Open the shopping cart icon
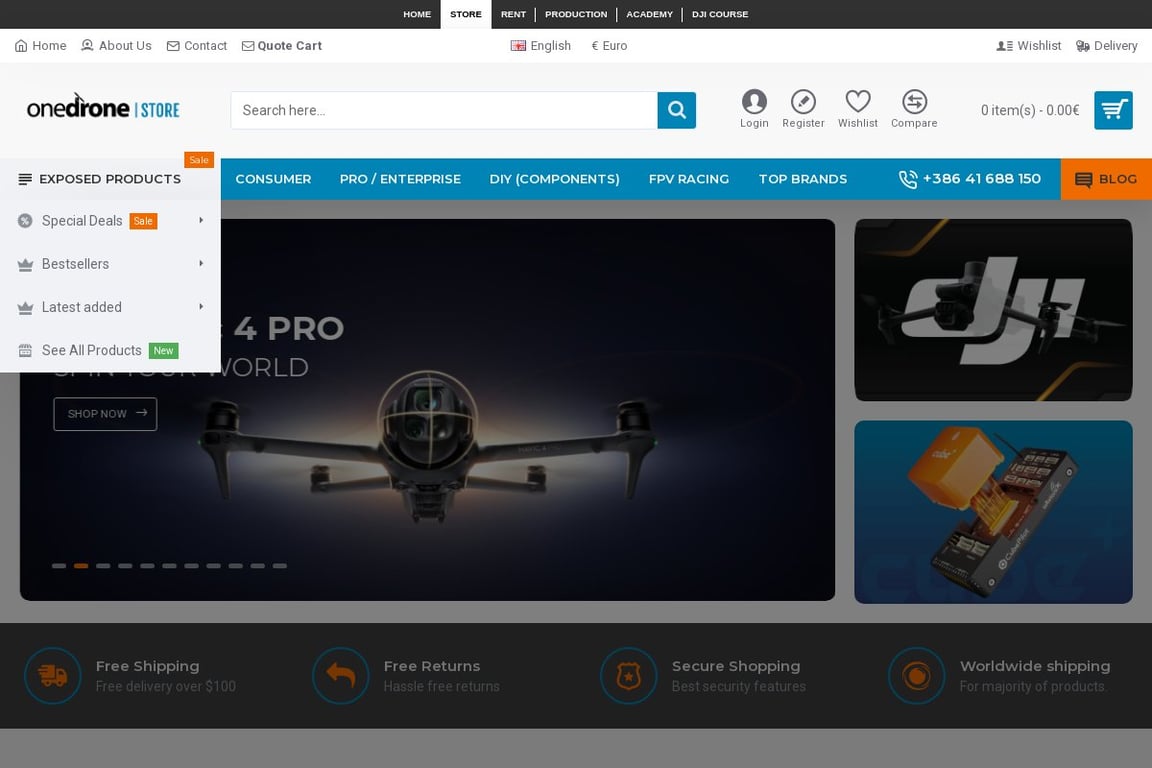Viewport: 1152px width, 768px height. coord(1113,110)
